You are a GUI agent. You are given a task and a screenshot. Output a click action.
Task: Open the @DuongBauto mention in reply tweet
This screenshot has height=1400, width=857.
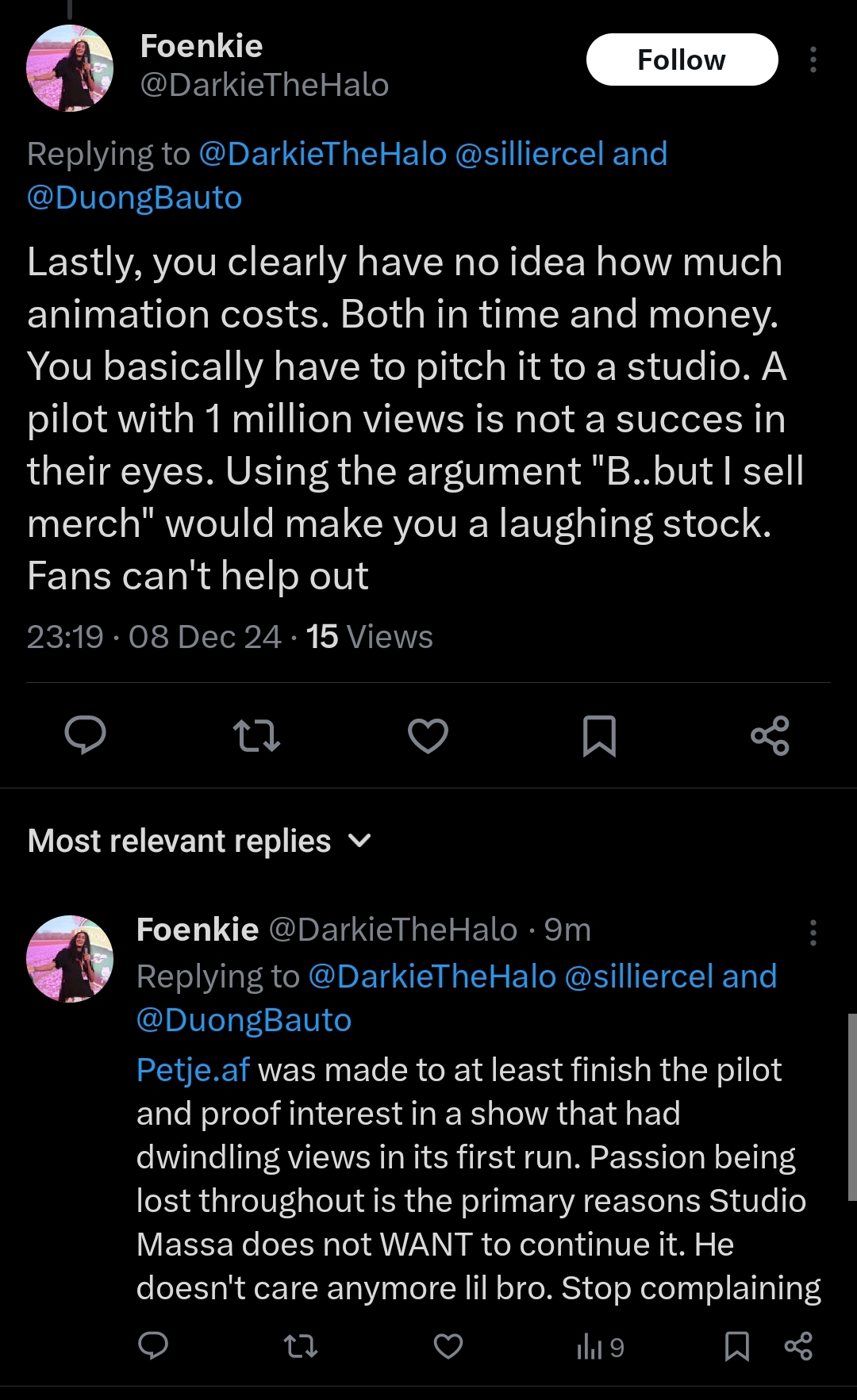pos(244,1020)
